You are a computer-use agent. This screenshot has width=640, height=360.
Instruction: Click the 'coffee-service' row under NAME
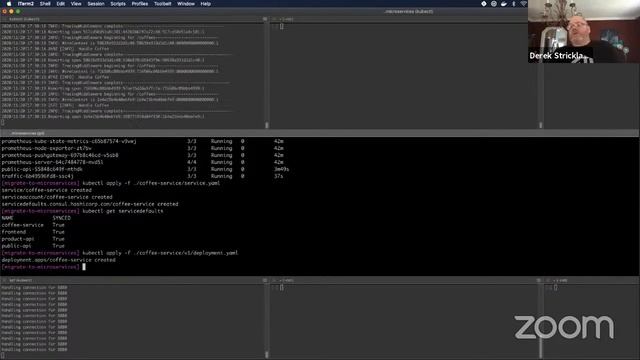(33, 225)
